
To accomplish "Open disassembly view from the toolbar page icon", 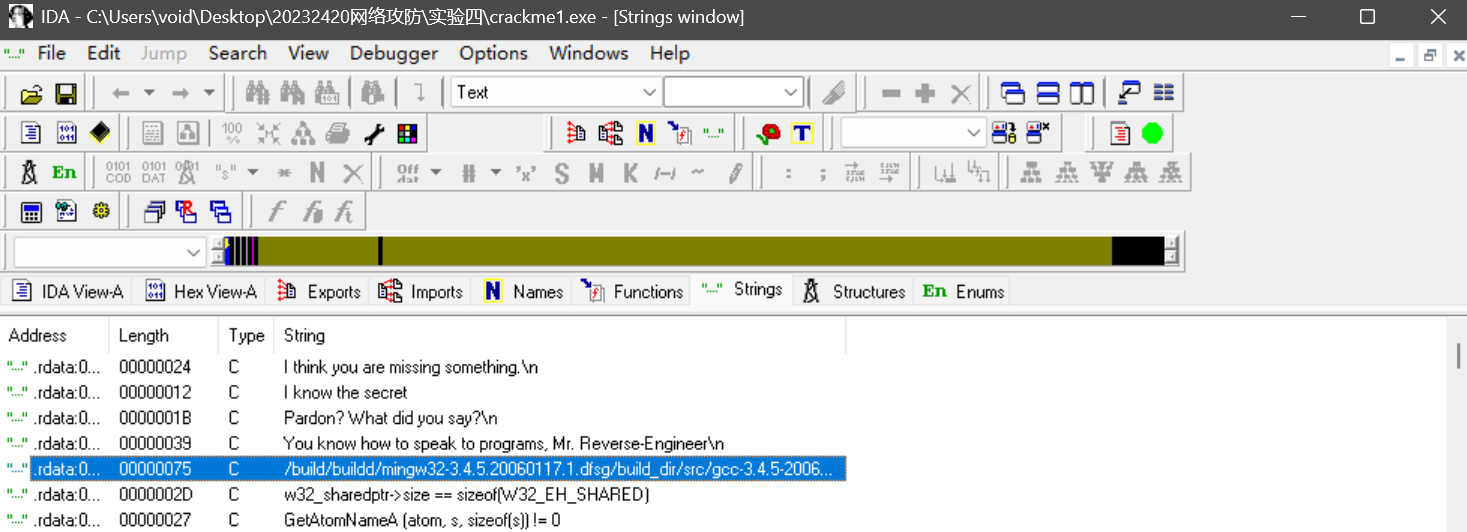I will [x=32, y=133].
